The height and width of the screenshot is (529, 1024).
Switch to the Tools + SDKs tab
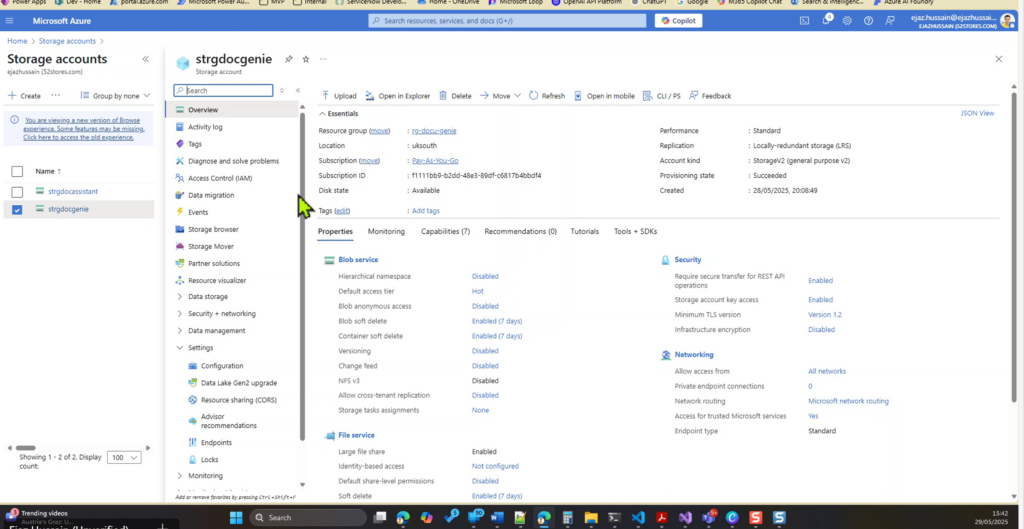pyautogui.click(x=635, y=231)
